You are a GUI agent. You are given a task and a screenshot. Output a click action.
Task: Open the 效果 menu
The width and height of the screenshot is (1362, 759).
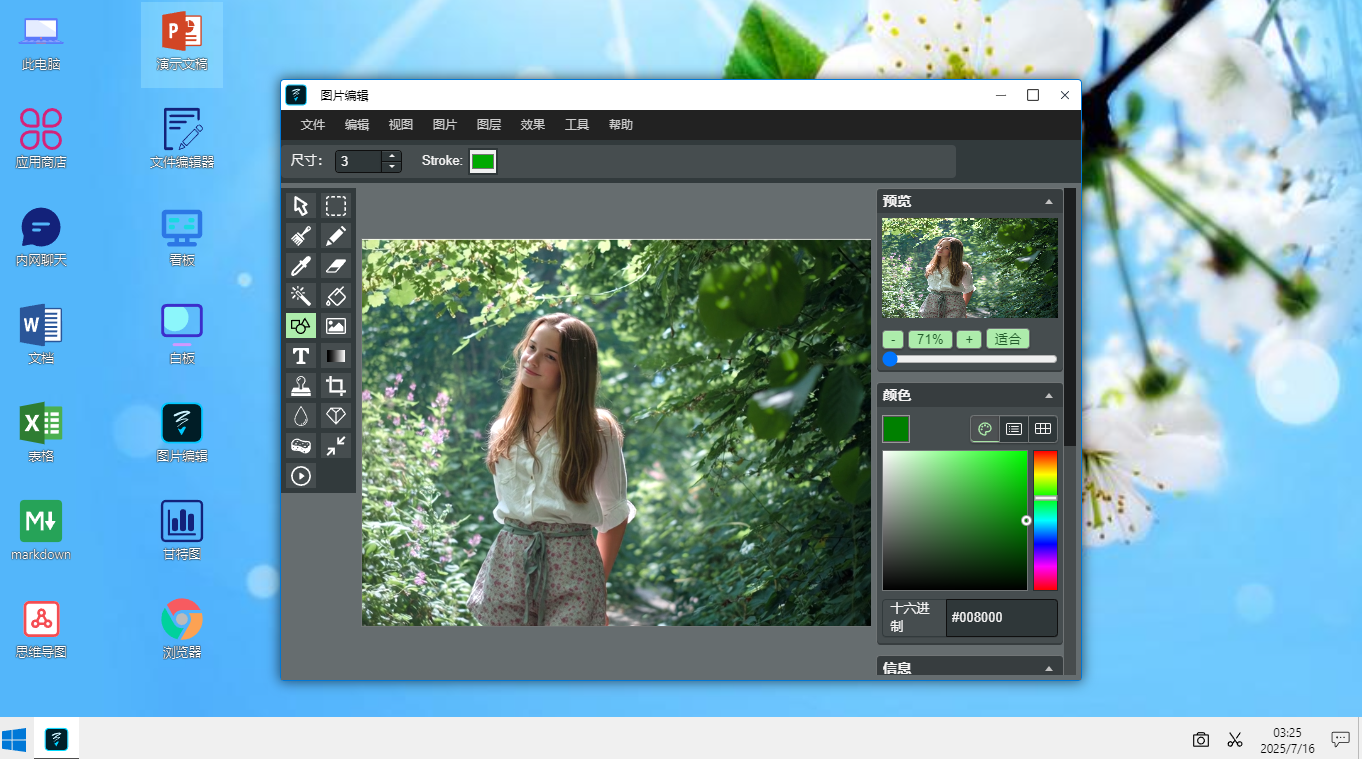coord(533,125)
